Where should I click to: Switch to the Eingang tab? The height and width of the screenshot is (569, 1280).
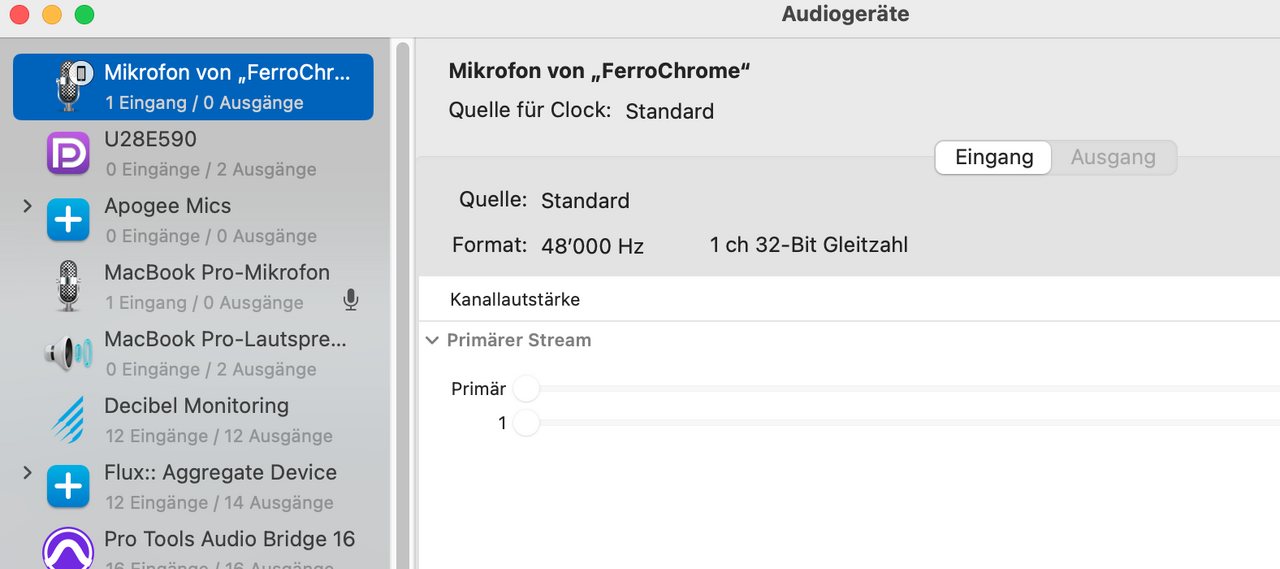click(993, 158)
